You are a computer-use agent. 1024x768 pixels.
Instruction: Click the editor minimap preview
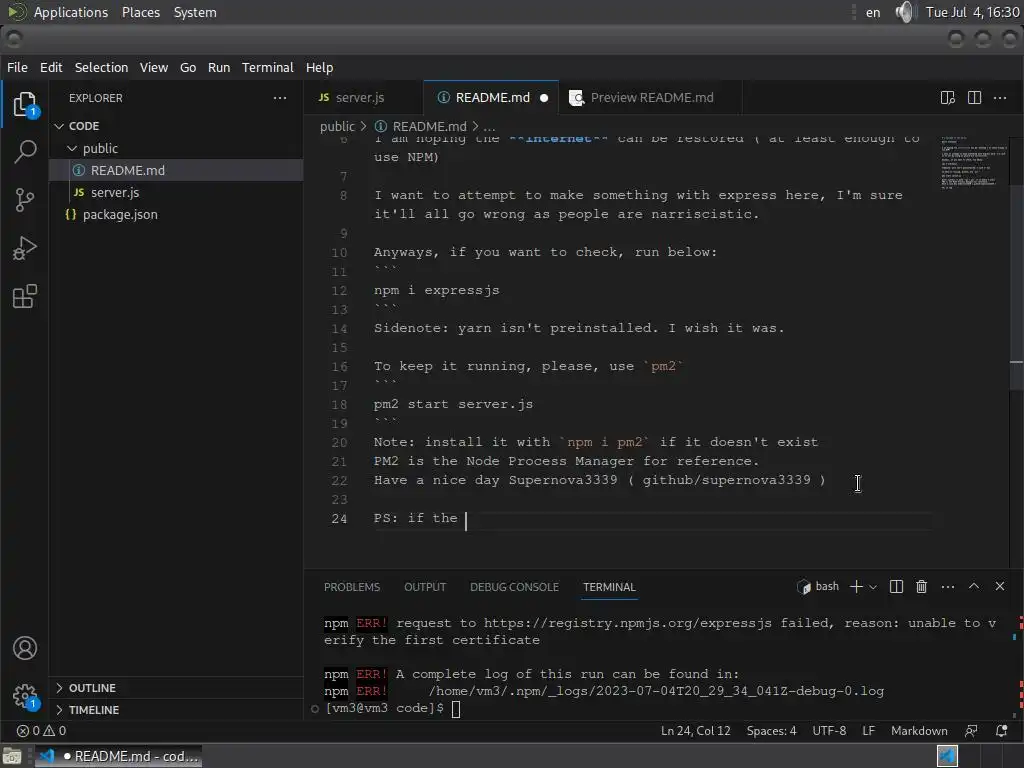(973, 163)
